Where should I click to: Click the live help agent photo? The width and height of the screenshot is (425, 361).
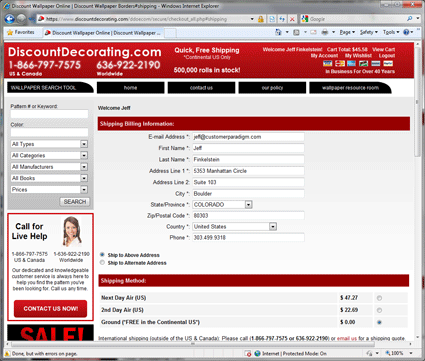pos(72,231)
